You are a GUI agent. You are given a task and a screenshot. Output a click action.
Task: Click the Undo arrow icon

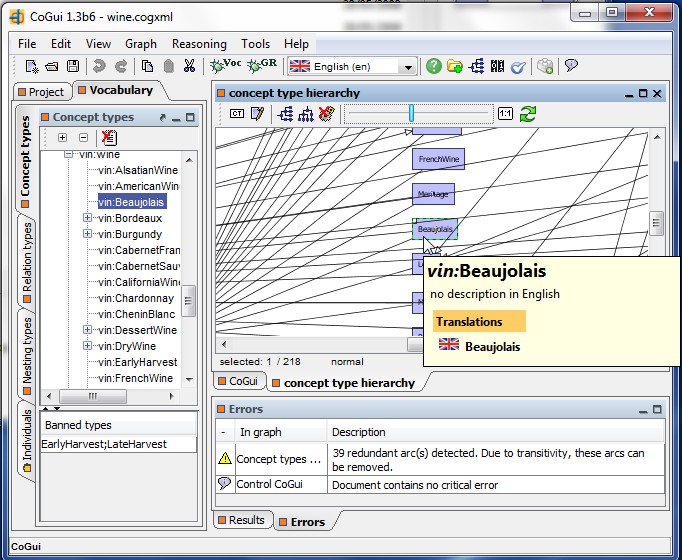99,66
